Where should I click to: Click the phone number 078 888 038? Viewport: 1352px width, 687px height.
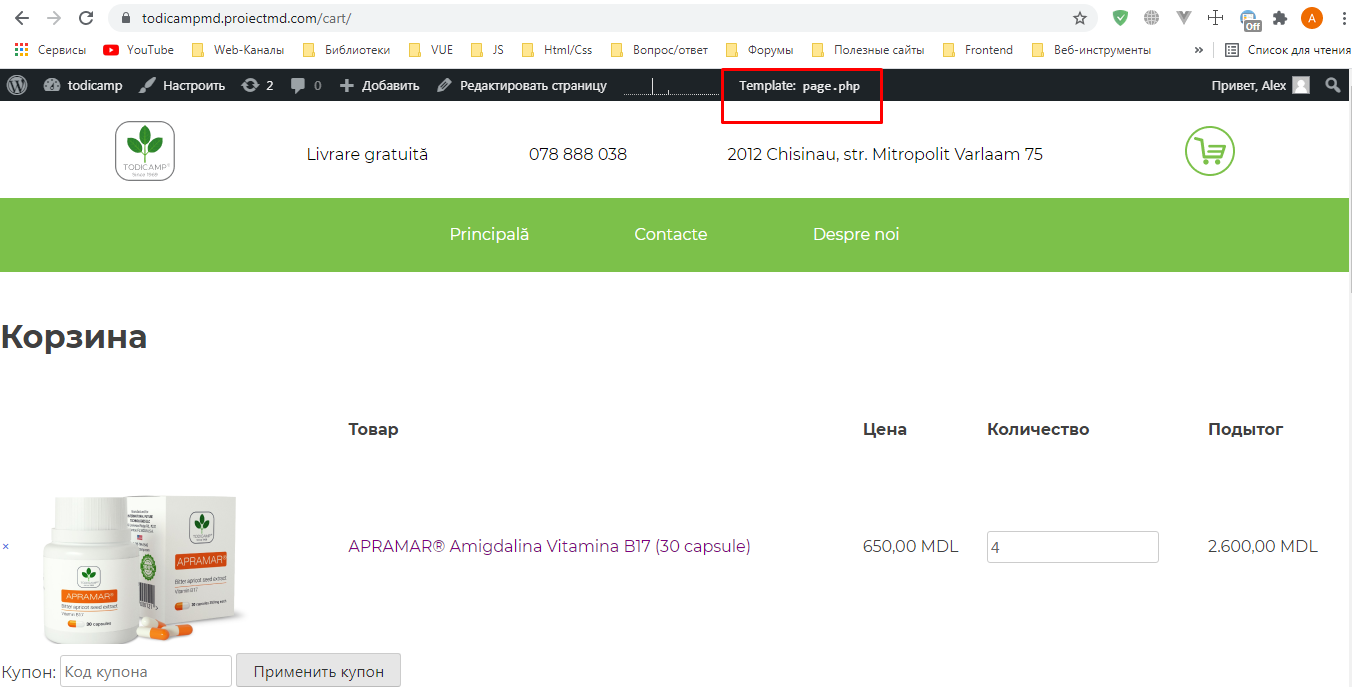tap(578, 154)
